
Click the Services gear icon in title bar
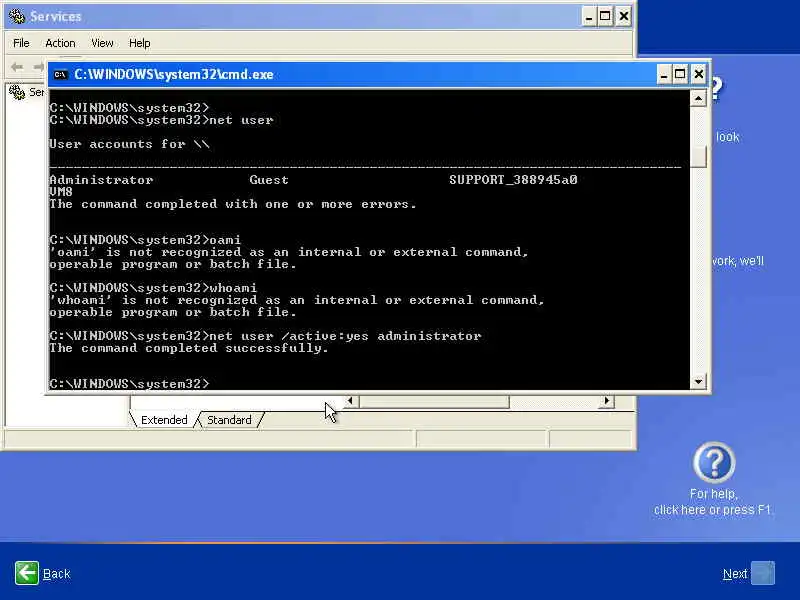(x=17, y=16)
